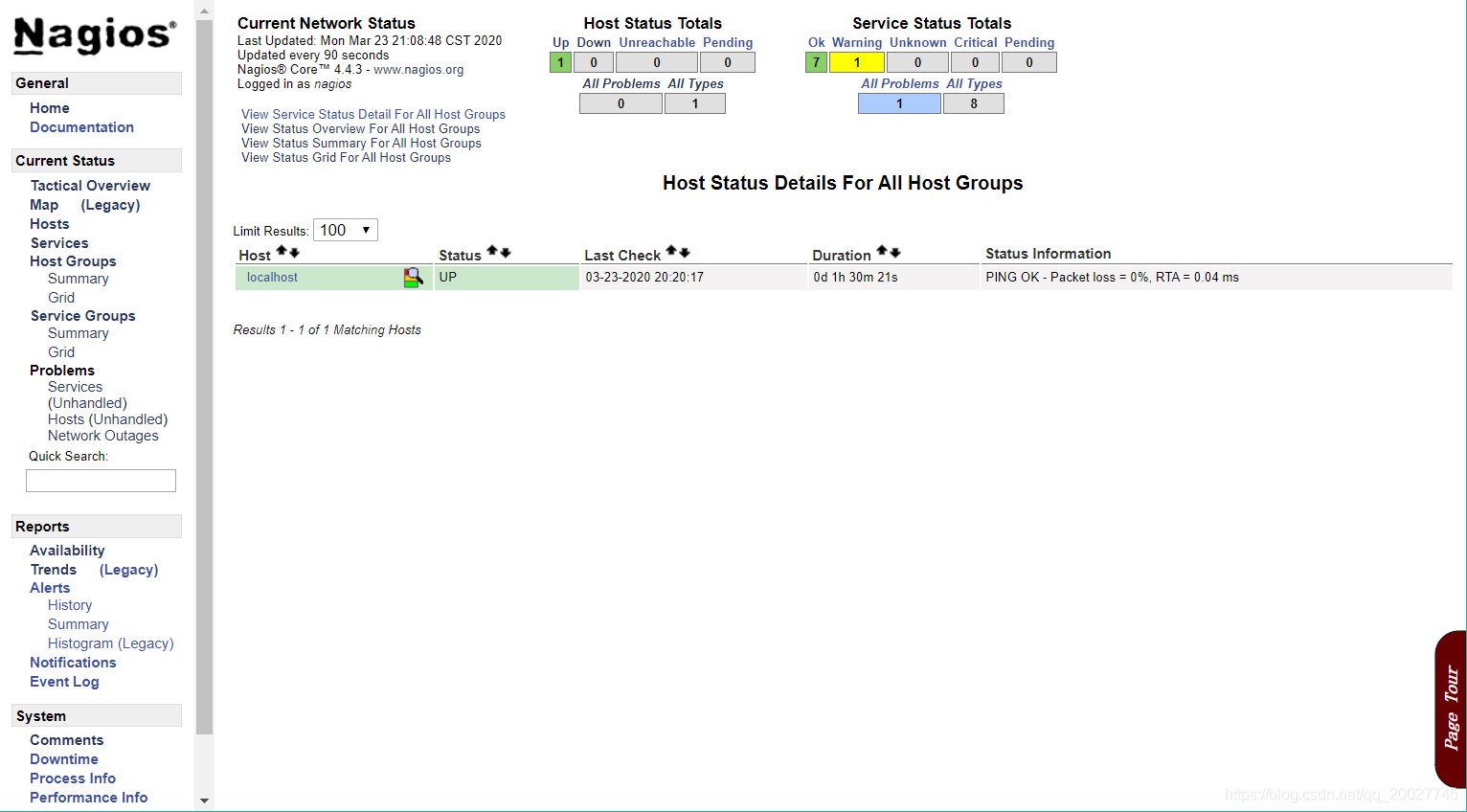Click green Up host count 1
Viewport: 1467px width, 812px height.
click(x=560, y=62)
